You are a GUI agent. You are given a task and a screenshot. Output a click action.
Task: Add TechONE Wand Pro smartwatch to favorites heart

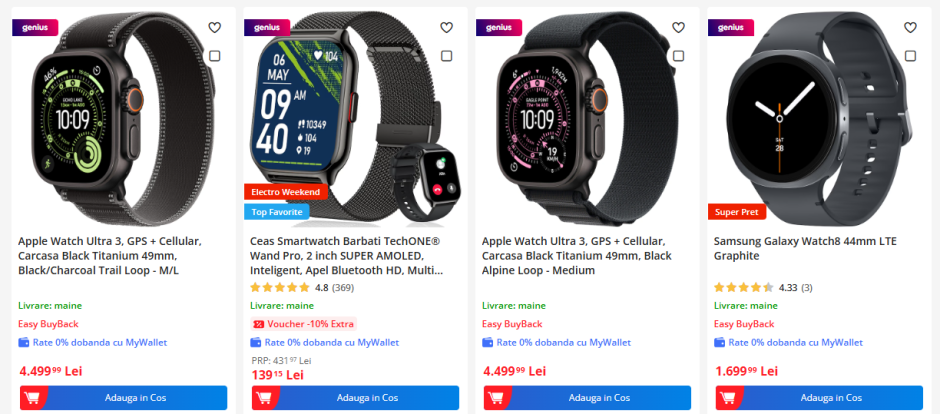pos(447,28)
